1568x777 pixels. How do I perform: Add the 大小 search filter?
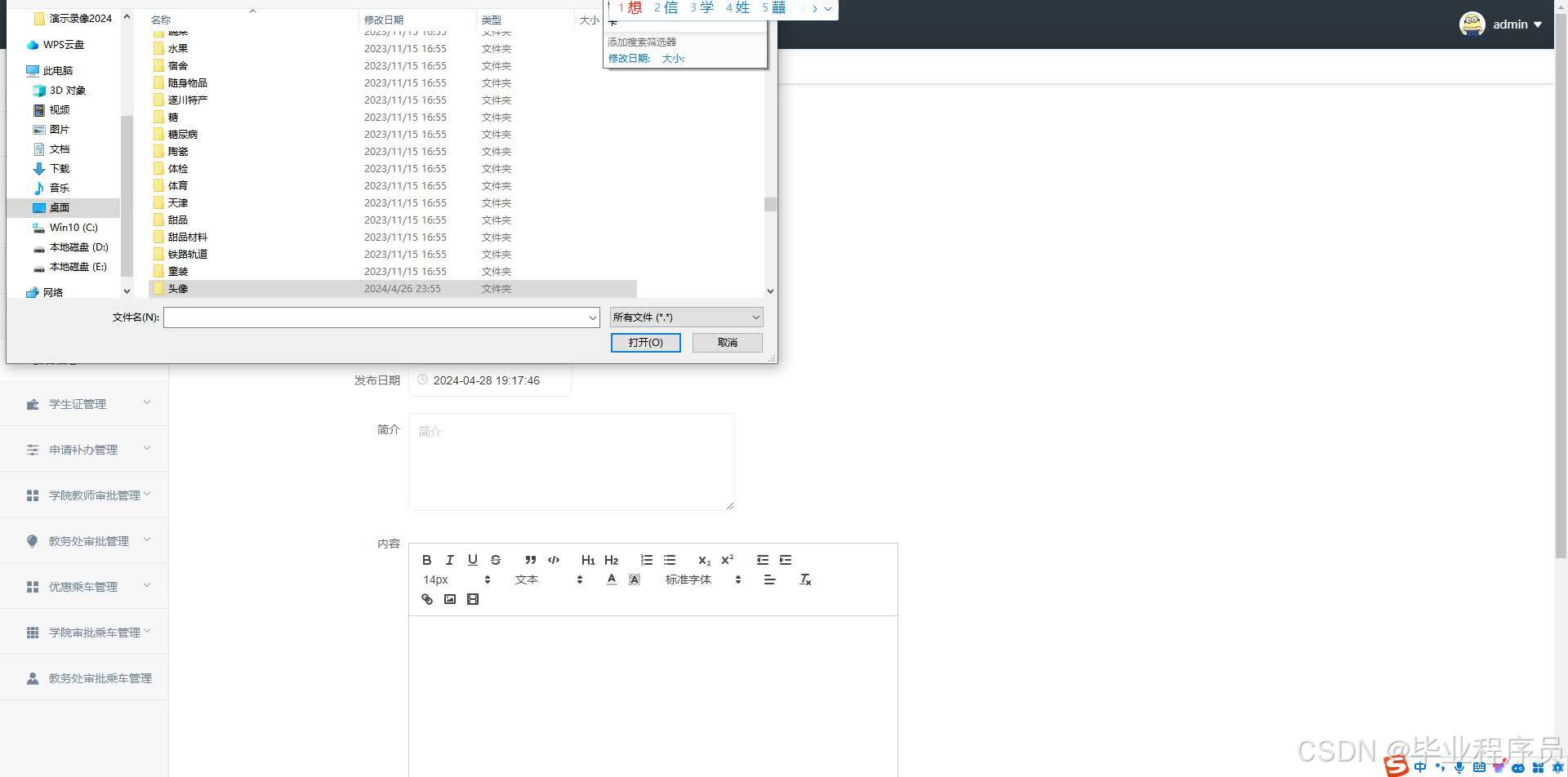pyautogui.click(x=673, y=59)
